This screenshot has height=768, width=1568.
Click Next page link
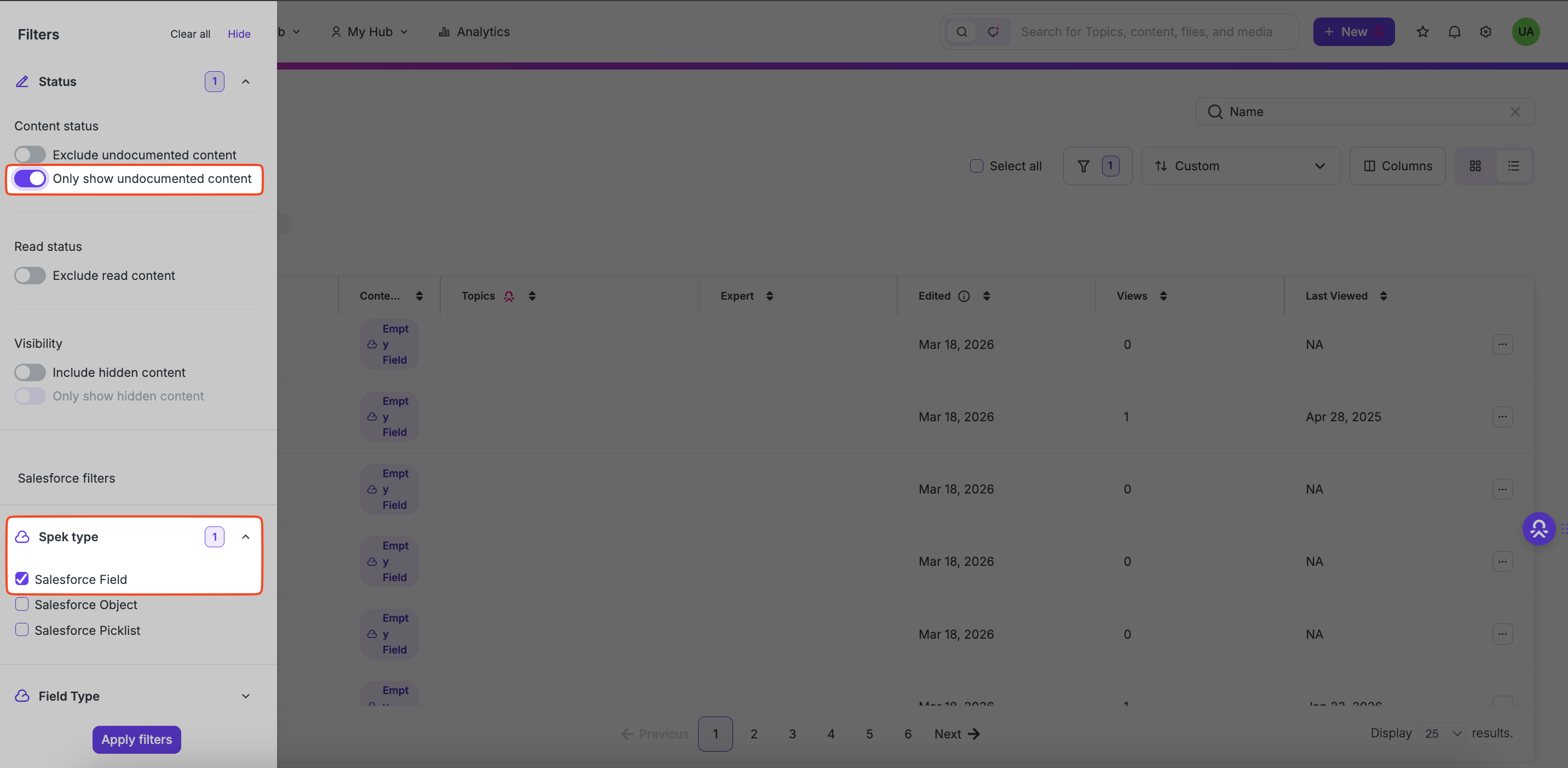pyautogui.click(x=957, y=734)
